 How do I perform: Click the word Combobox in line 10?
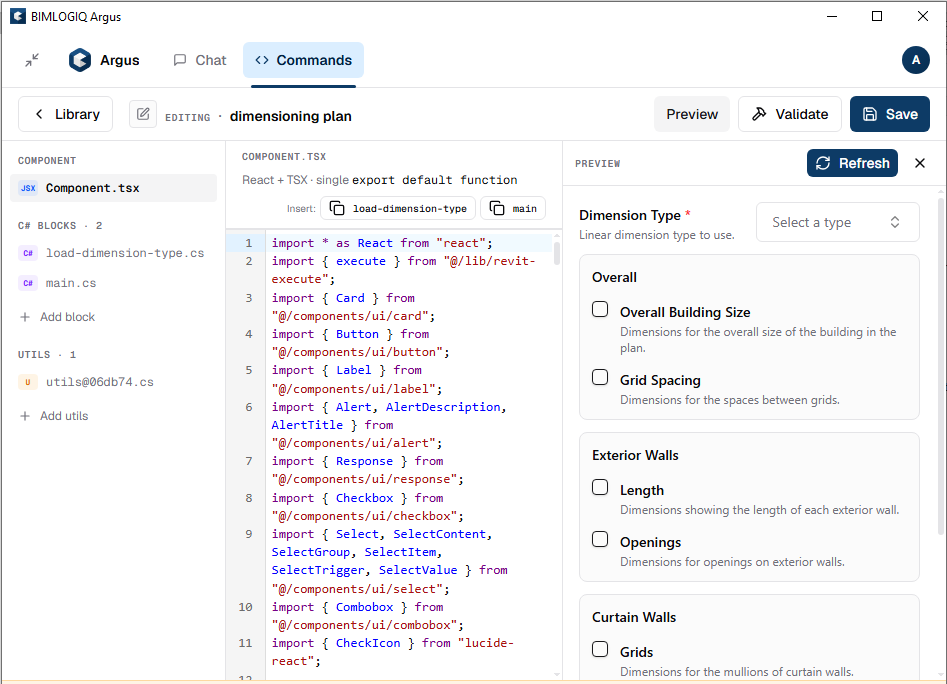coord(365,607)
